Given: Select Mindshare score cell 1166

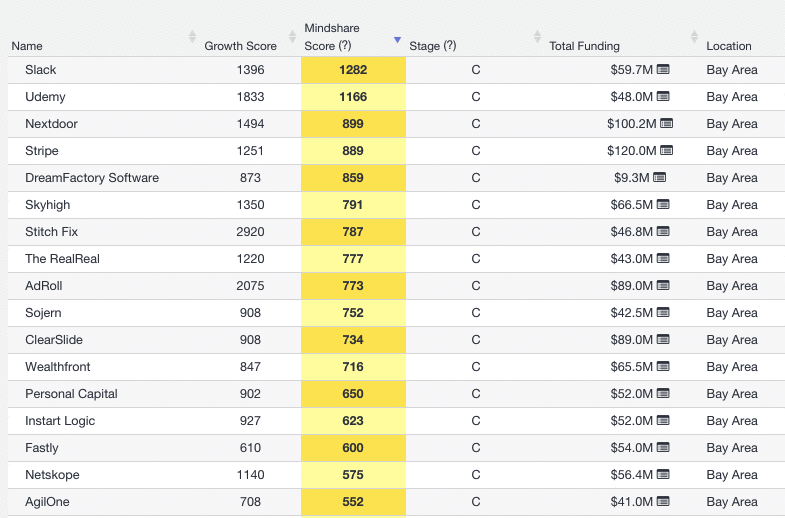Looking at the screenshot, I should pyautogui.click(x=353, y=97).
